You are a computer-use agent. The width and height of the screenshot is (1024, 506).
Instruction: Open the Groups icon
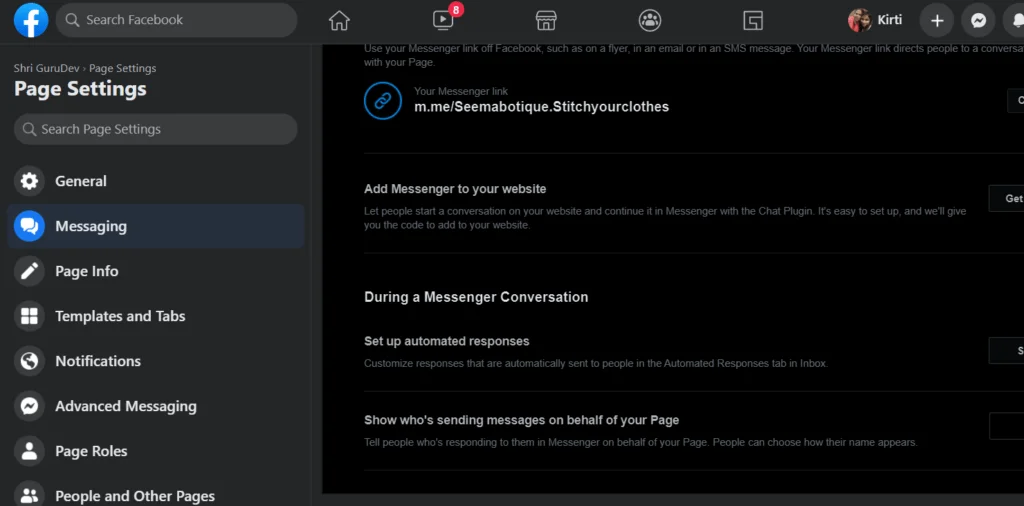650,20
